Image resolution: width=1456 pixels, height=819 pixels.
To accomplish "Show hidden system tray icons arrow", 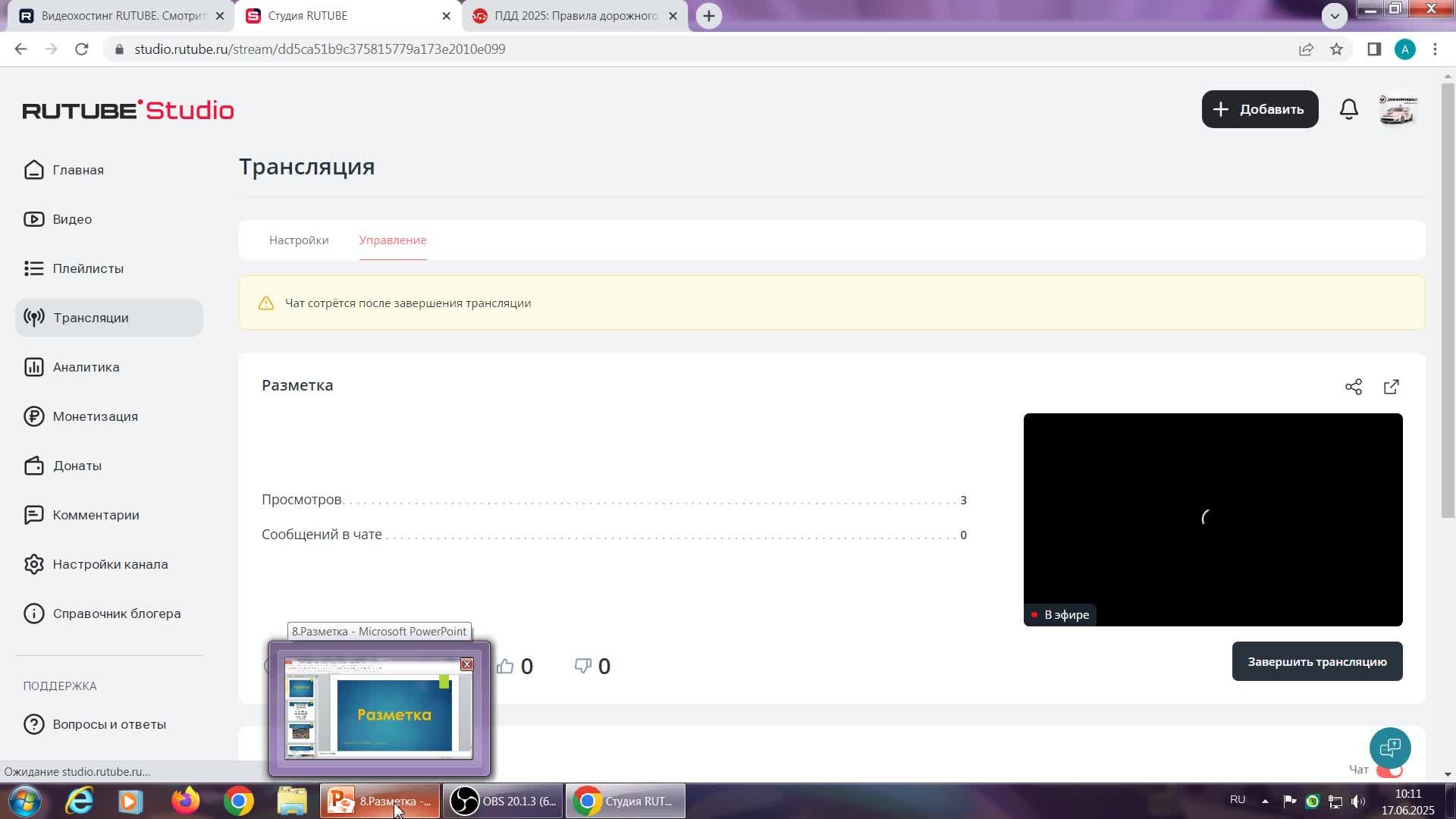I will point(1264,801).
